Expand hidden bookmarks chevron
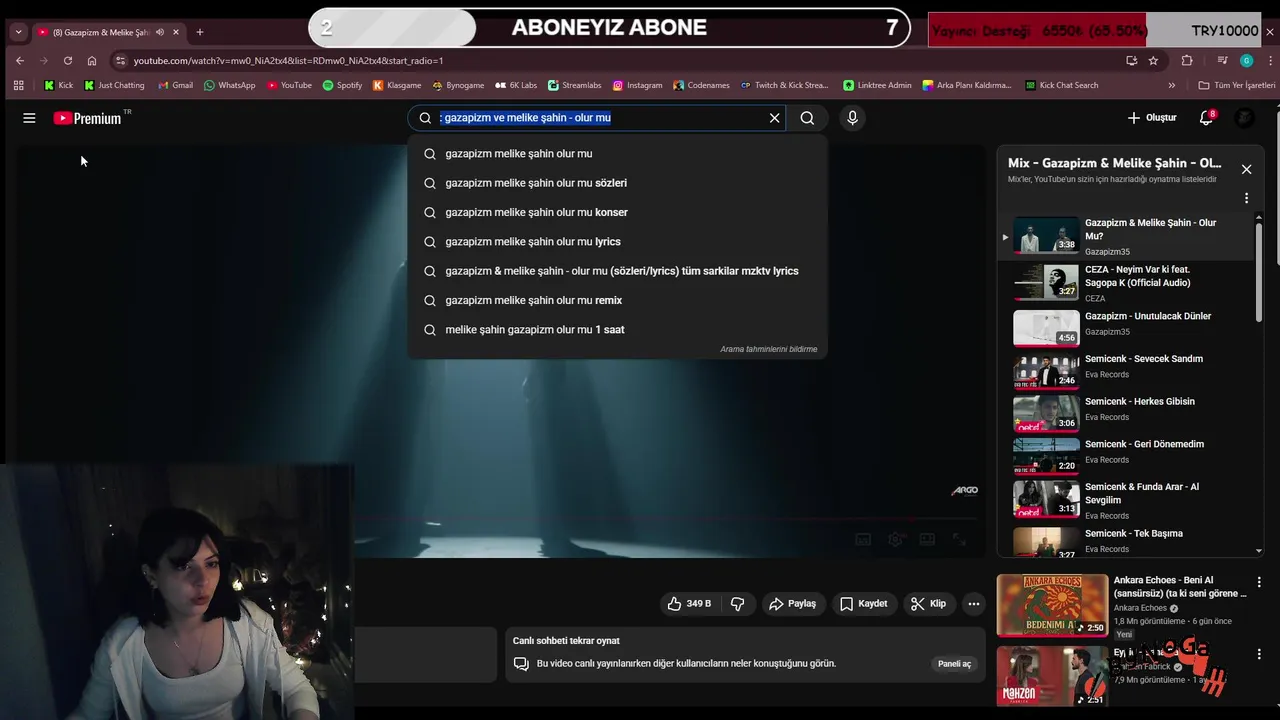The width and height of the screenshot is (1280, 720). coord(1172,85)
